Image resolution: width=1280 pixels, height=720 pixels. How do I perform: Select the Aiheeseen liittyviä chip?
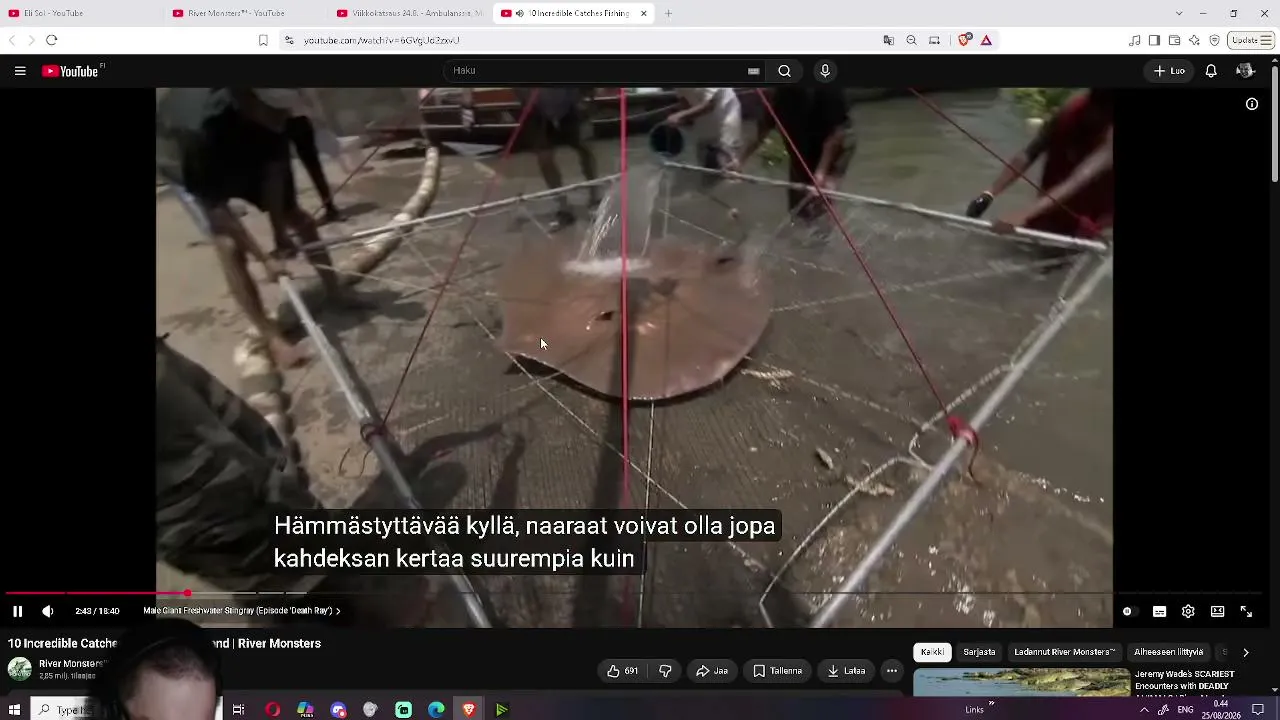[x=1168, y=652]
